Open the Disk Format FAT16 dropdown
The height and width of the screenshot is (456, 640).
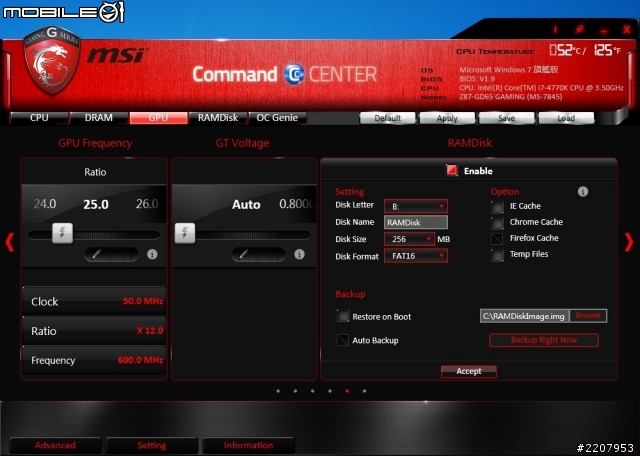pos(416,256)
